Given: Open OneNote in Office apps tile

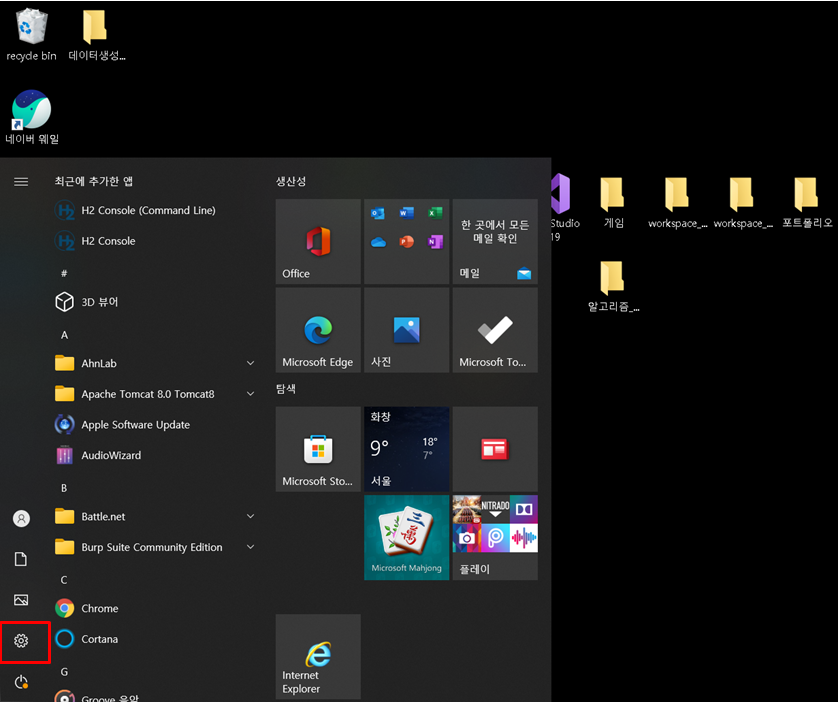Looking at the screenshot, I should click(x=435, y=242).
